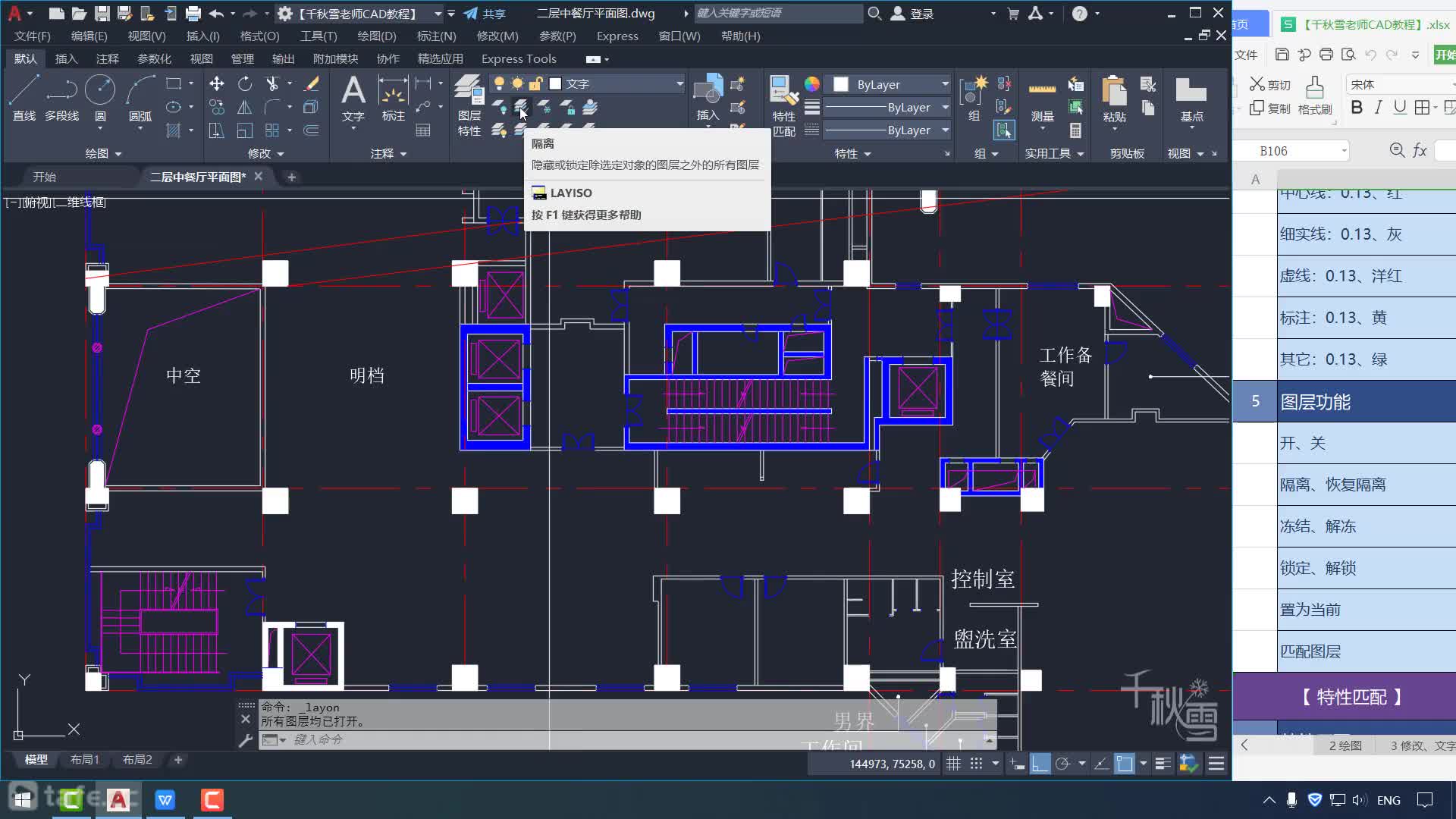The height and width of the screenshot is (819, 1456).
Task: Select the Line (直线) drawing tool
Action: 24,98
